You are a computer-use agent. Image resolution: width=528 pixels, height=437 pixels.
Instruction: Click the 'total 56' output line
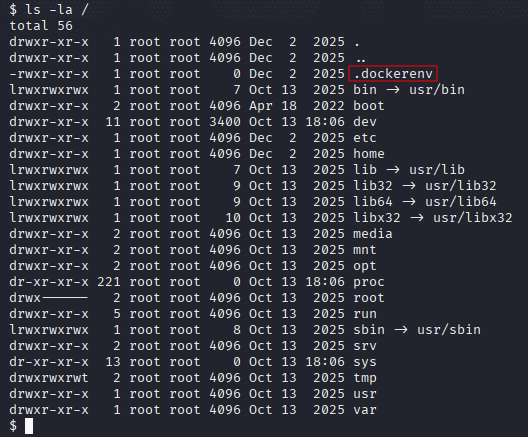(x=41, y=26)
